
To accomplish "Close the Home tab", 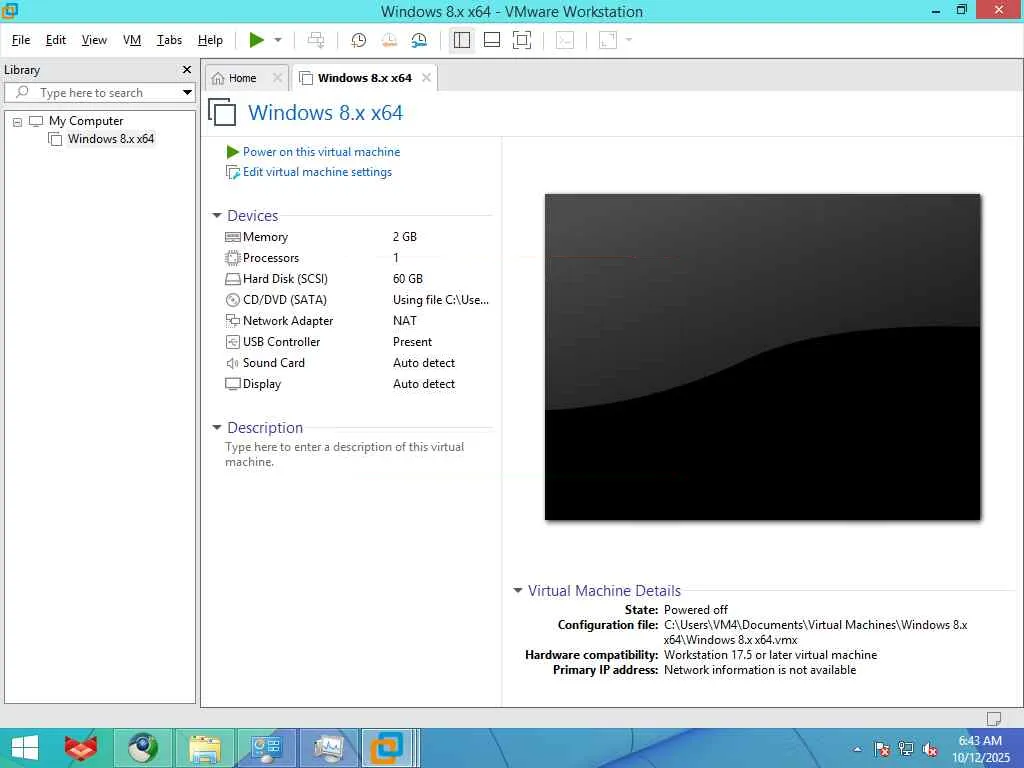I will (278, 78).
